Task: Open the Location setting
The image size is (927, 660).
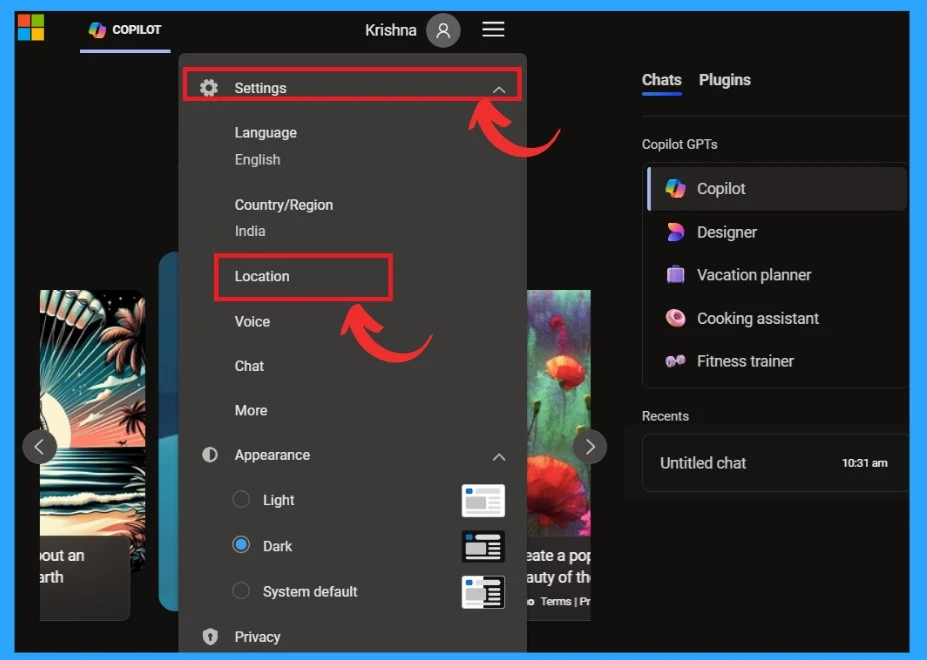Action: (262, 276)
